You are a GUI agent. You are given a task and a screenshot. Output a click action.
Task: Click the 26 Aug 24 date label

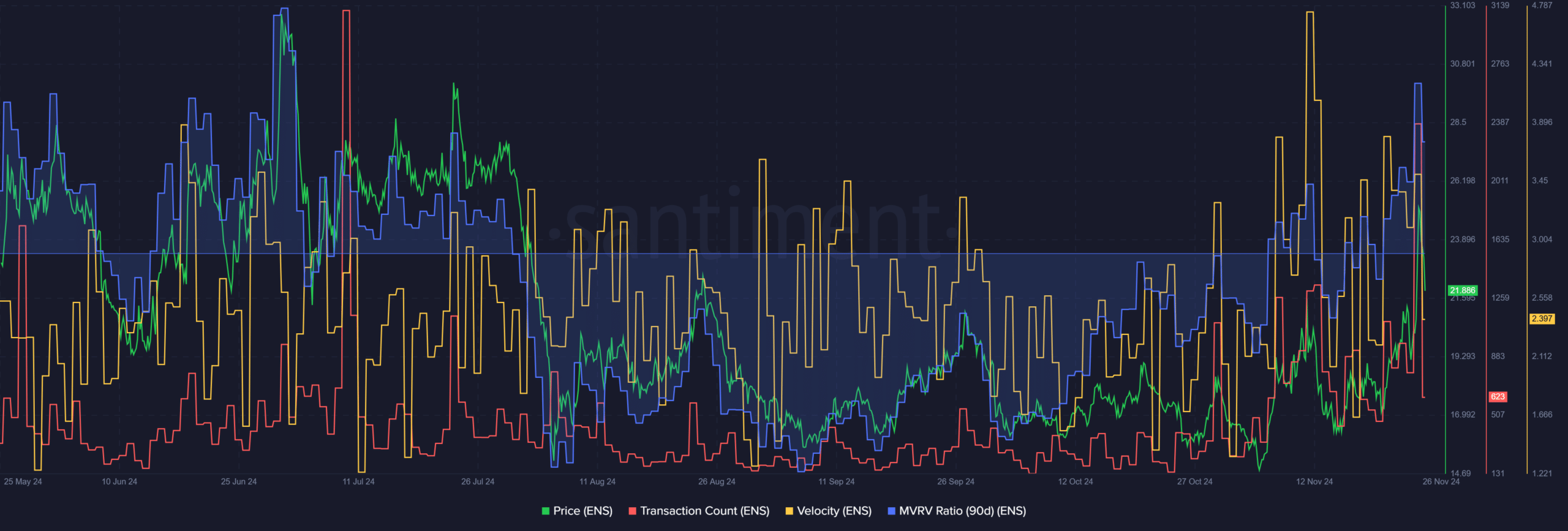point(717,481)
